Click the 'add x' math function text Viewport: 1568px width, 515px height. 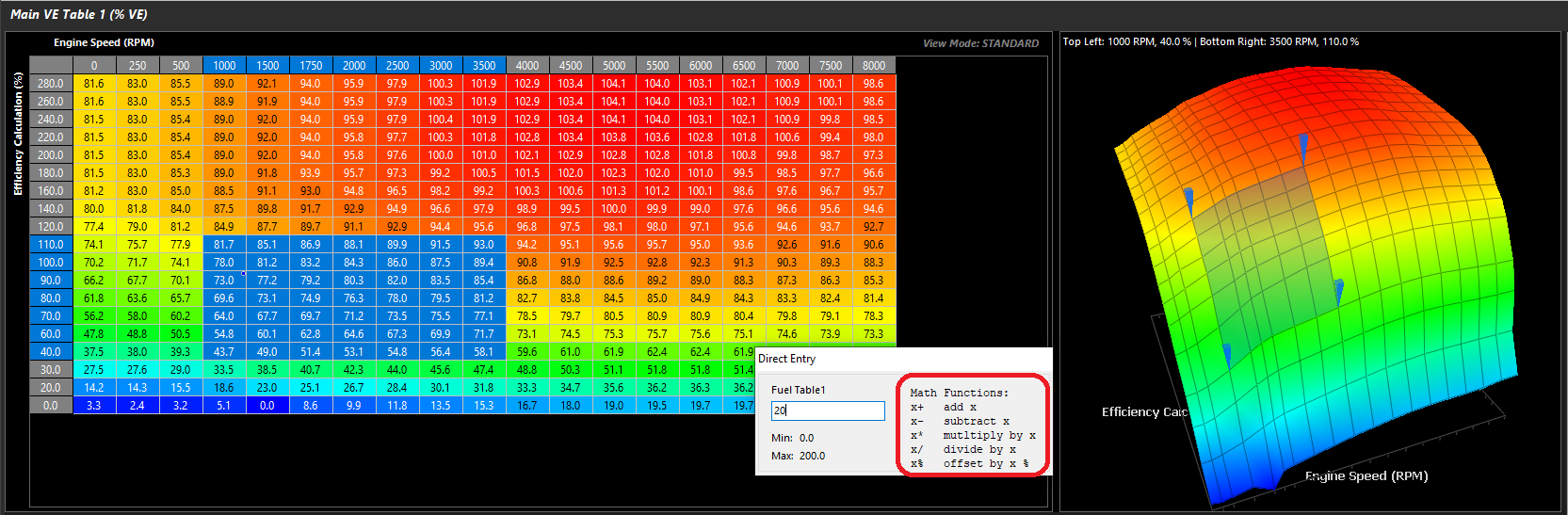pyautogui.click(x=960, y=407)
